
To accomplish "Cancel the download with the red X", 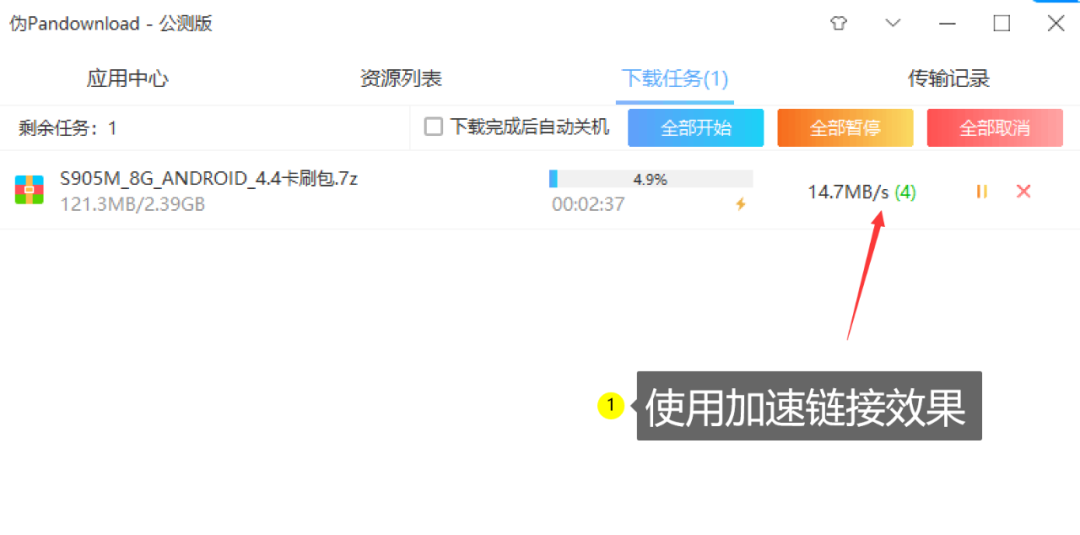I will coord(1024,191).
